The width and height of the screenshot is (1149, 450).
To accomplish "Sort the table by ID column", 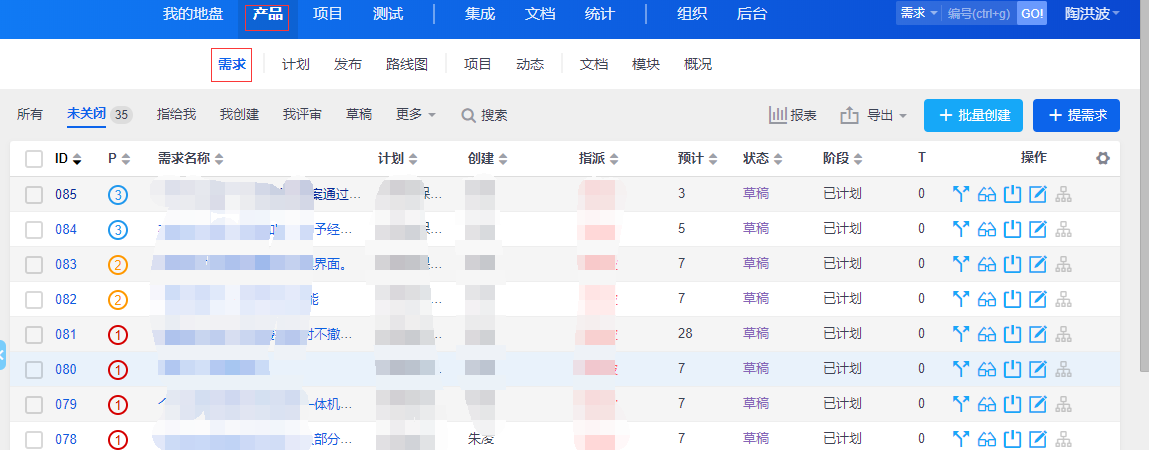I will pos(67,158).
